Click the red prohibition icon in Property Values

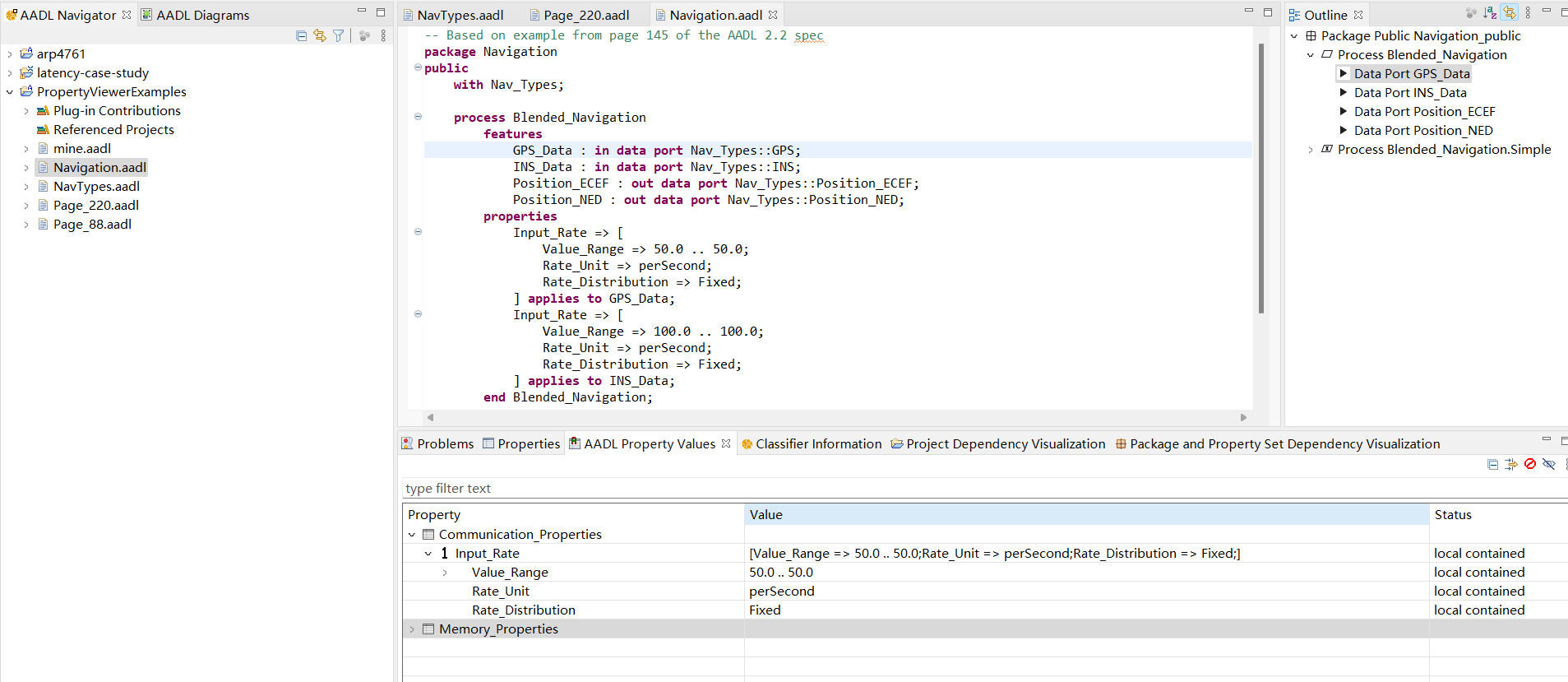pos(1530,464)
